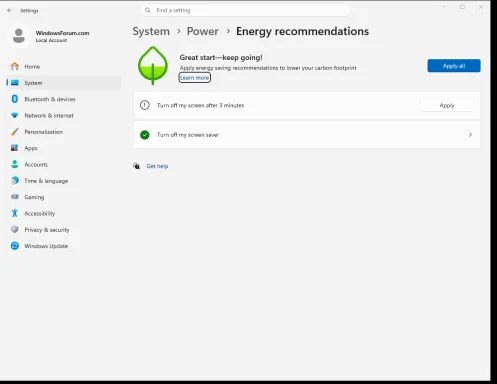
Task: Open the Home settings page
Action: (63, 66)
